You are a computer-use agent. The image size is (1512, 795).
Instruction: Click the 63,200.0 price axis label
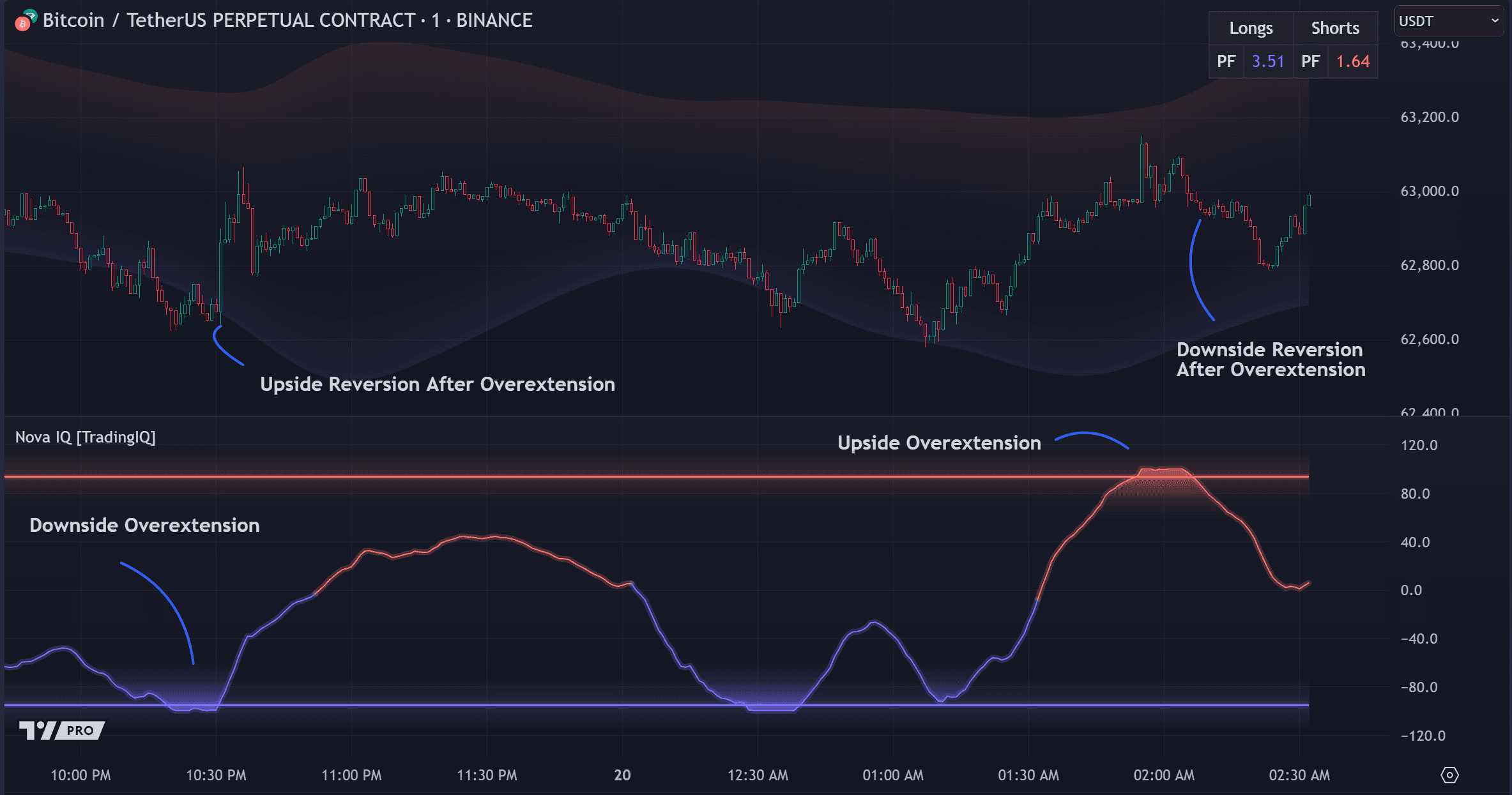tap(1430, 117)
